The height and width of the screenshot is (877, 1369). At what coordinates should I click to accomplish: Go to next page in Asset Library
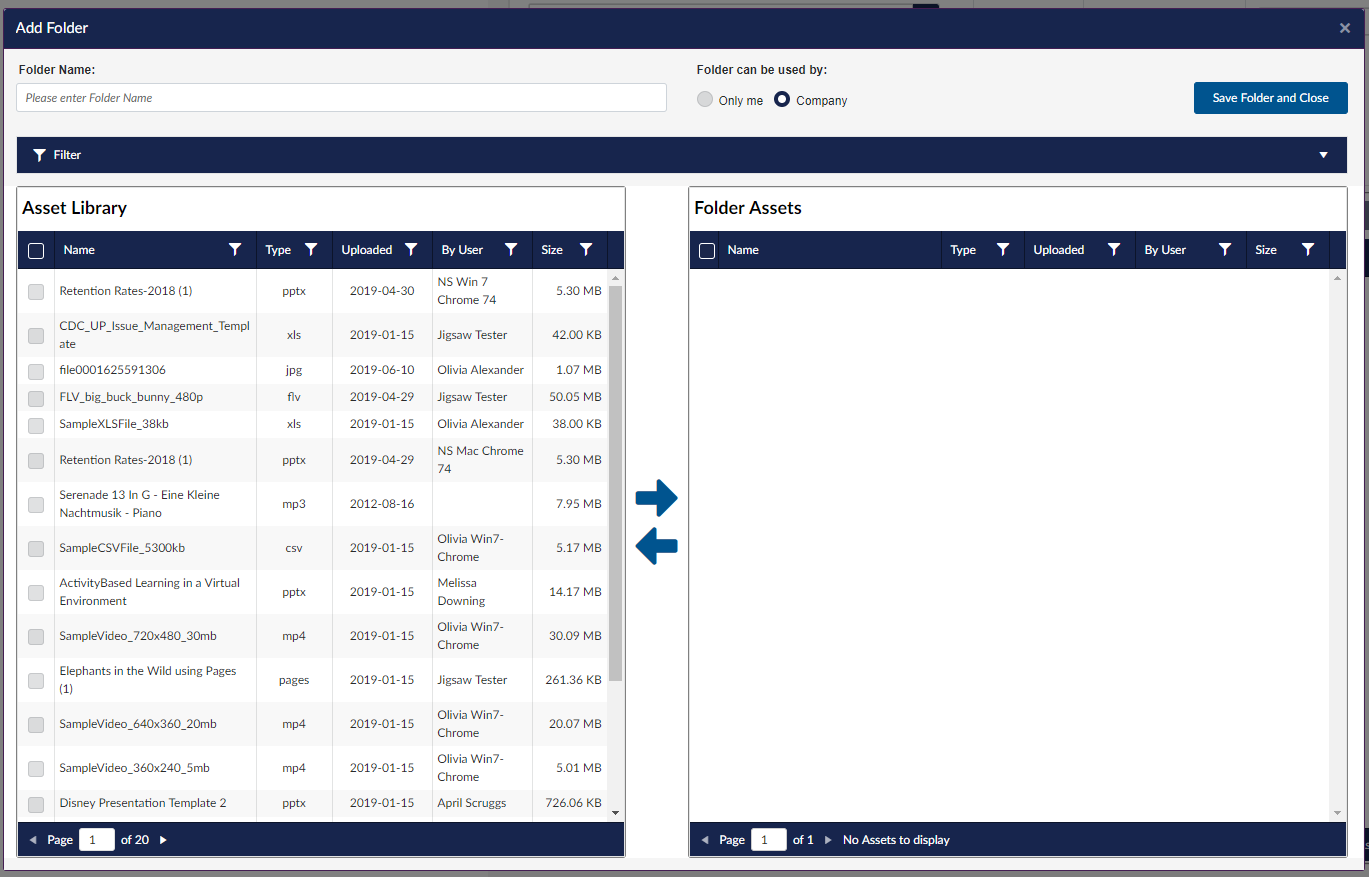click(163, 840)
